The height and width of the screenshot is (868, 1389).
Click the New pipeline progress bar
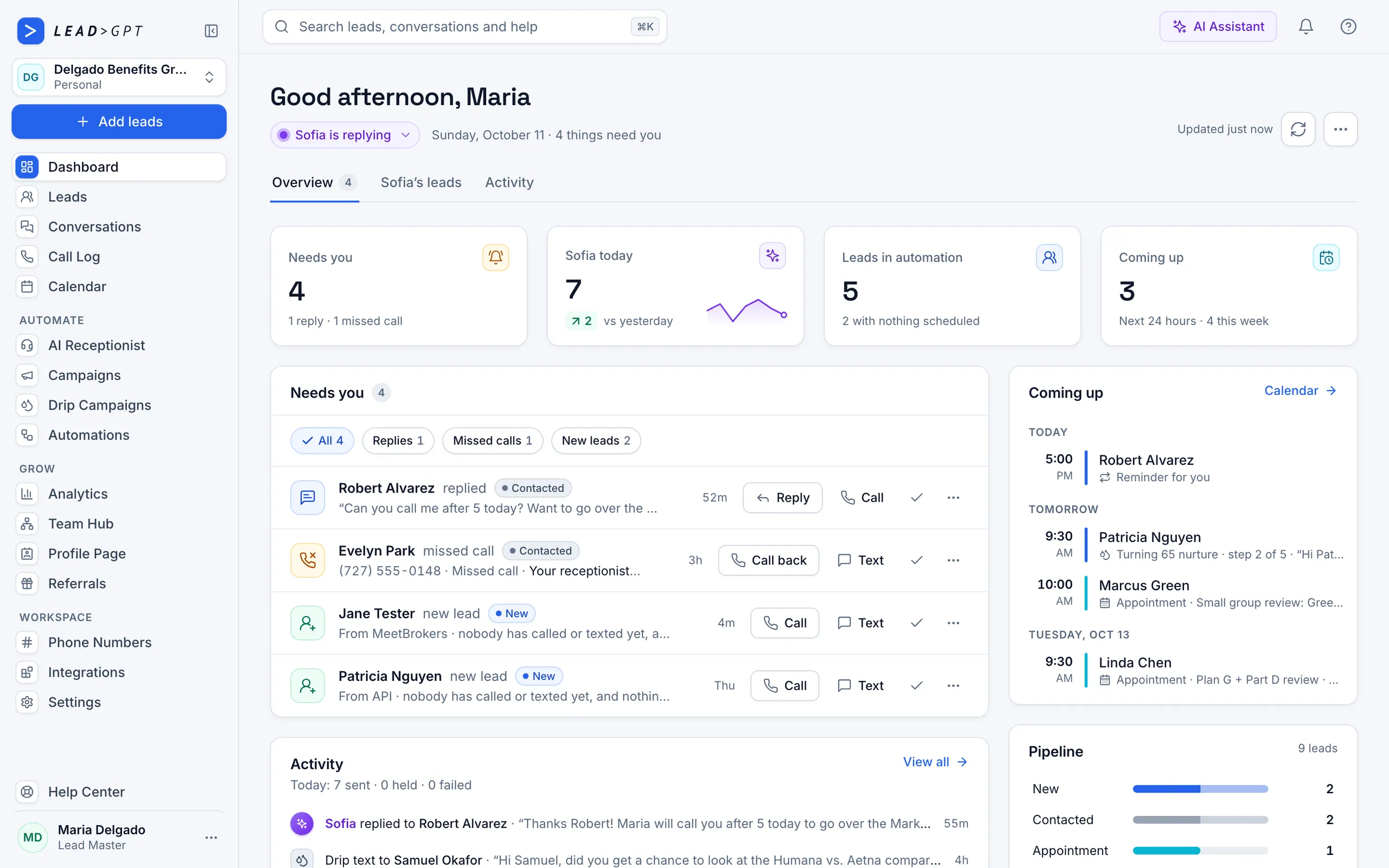[x=1200, y=789]
